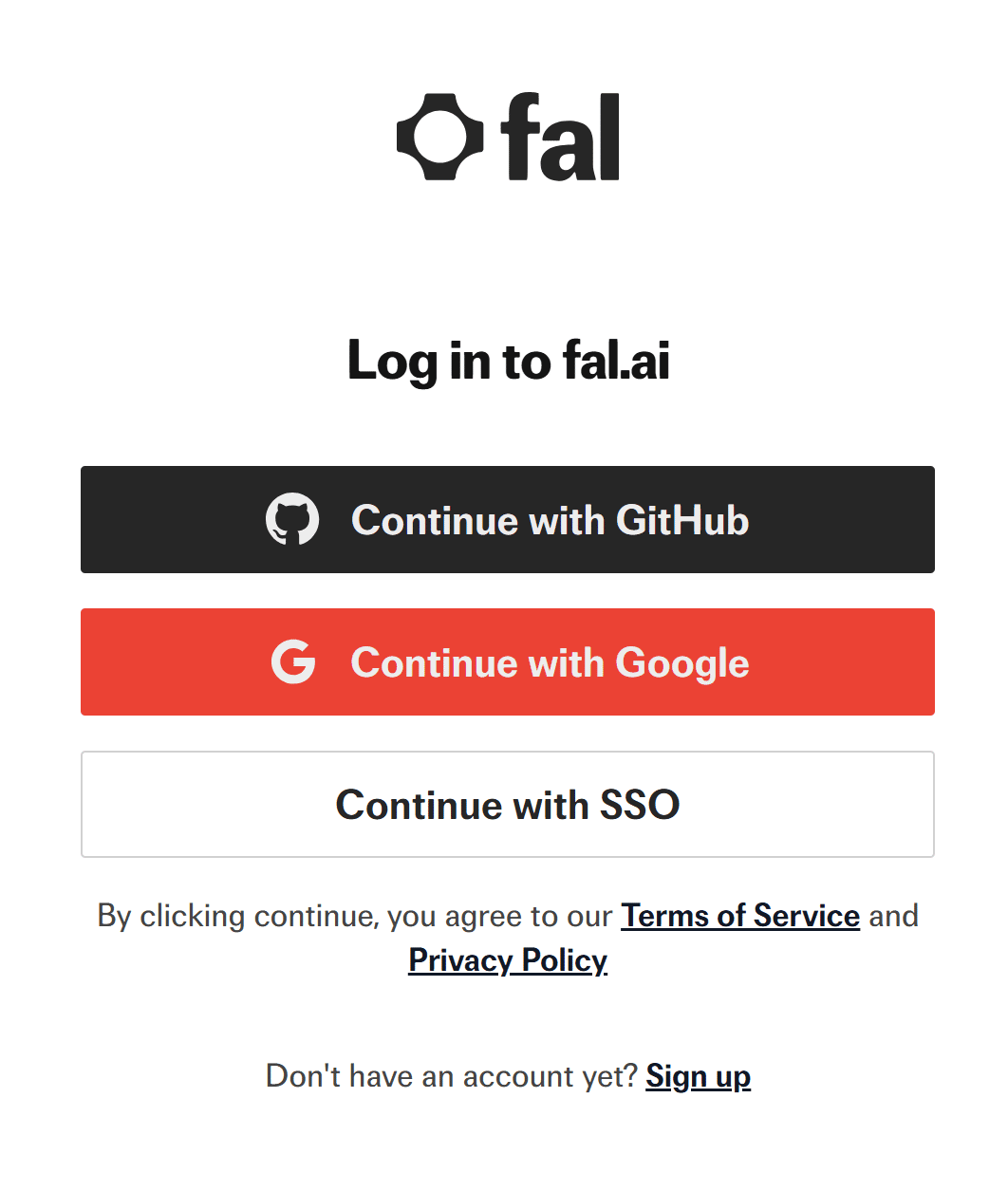Continue with Google
Screen dimensions: 1008x1191
507,661
